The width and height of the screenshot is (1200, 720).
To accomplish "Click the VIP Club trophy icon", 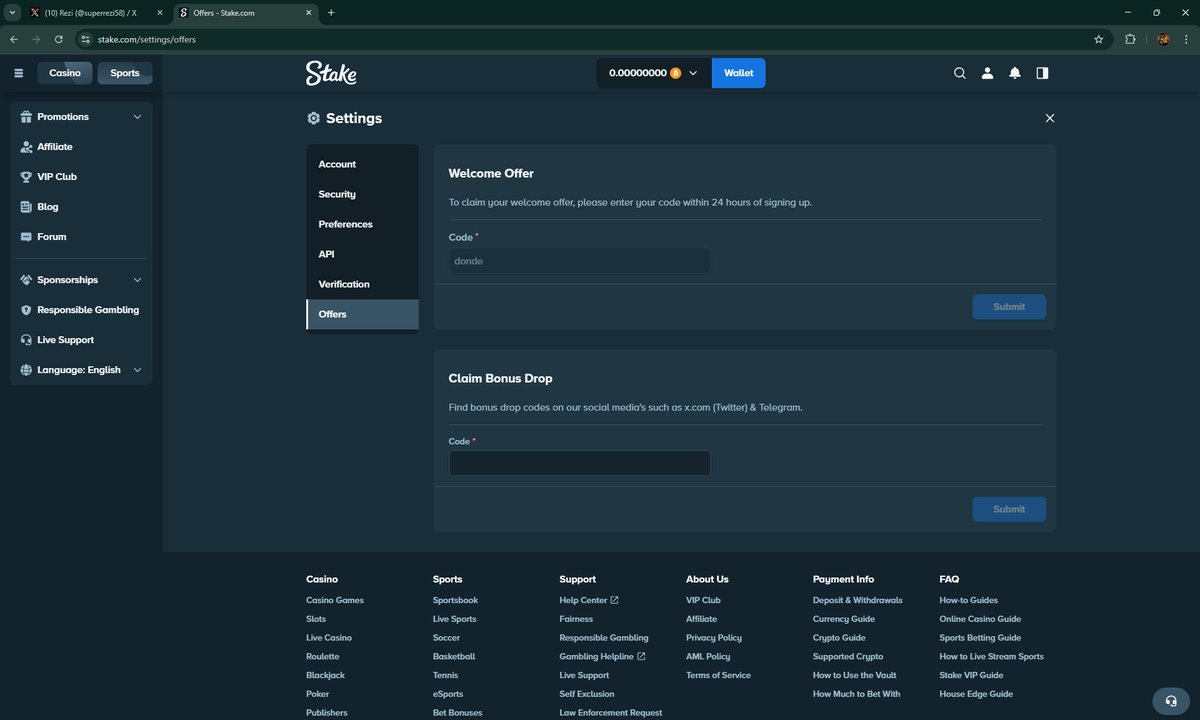I will point(27,177).
